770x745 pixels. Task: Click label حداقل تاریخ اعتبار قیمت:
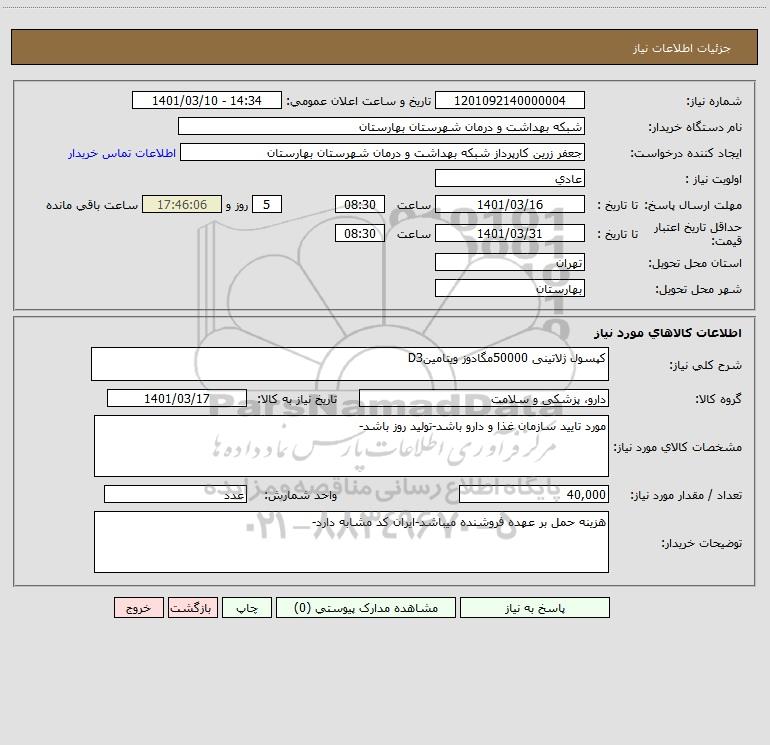(x=697, y=234)
